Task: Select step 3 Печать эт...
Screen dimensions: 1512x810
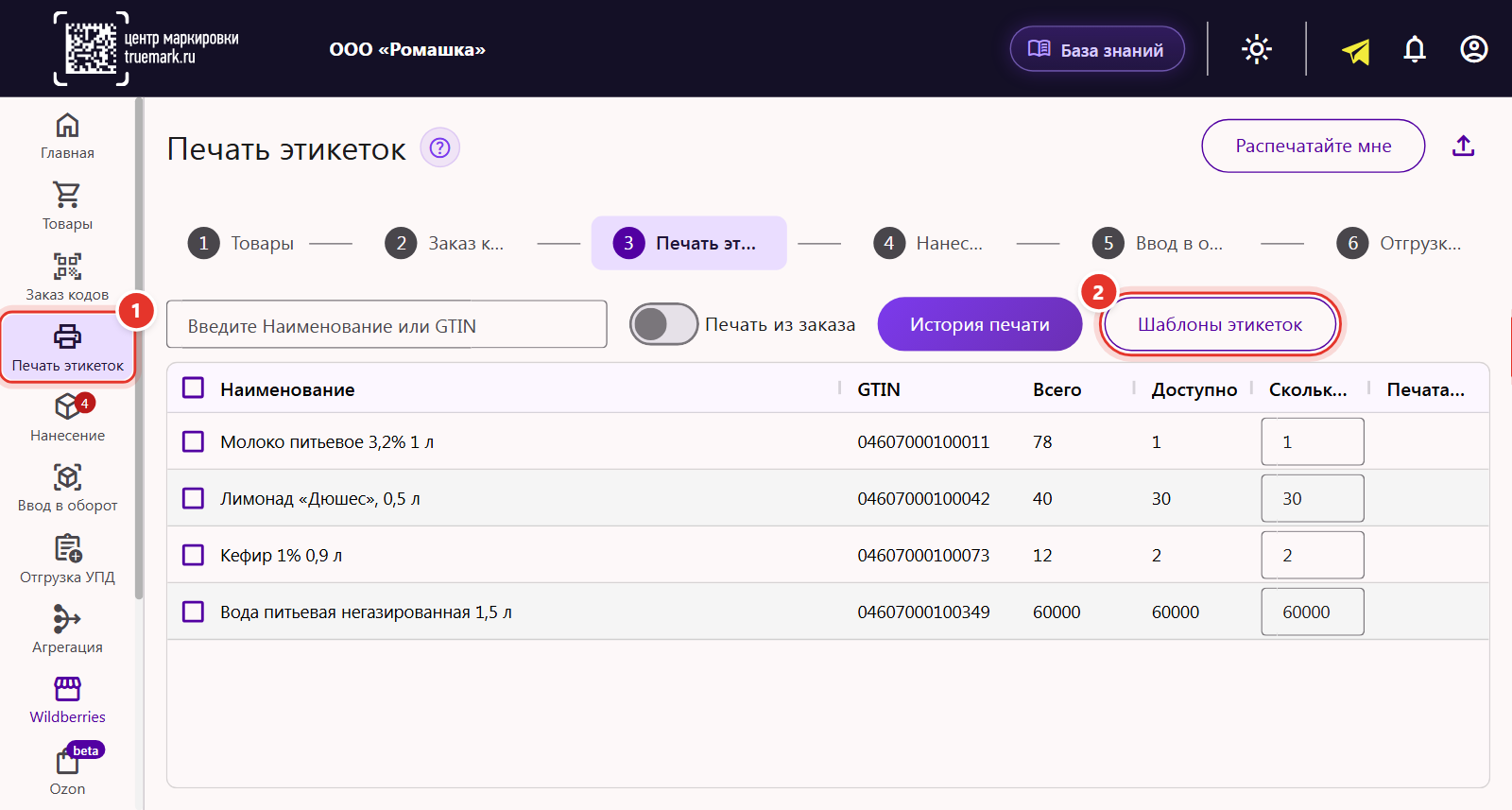Action: [689, 243]
